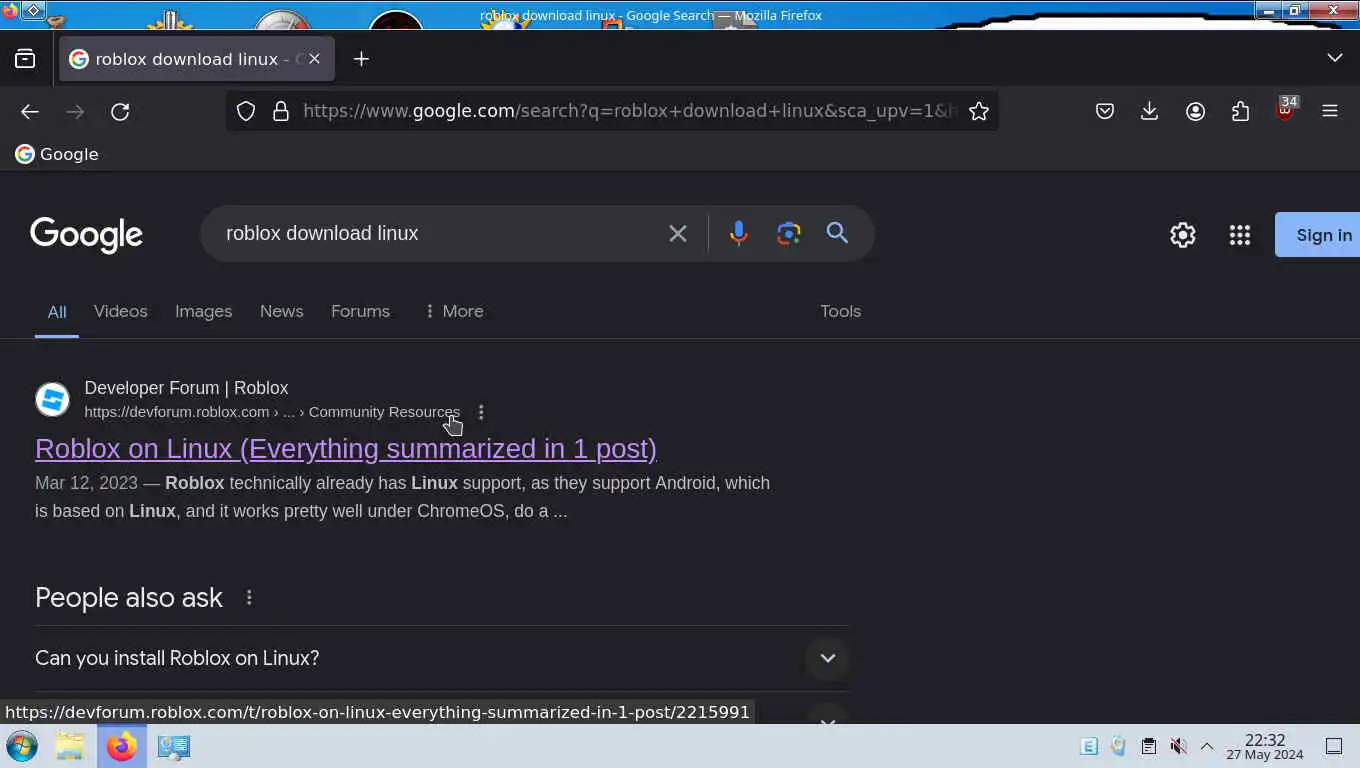The image size is (1360, 768).
Task: Open Firefox account menu
Action: pyautogui.click(x=1195, y=111)
